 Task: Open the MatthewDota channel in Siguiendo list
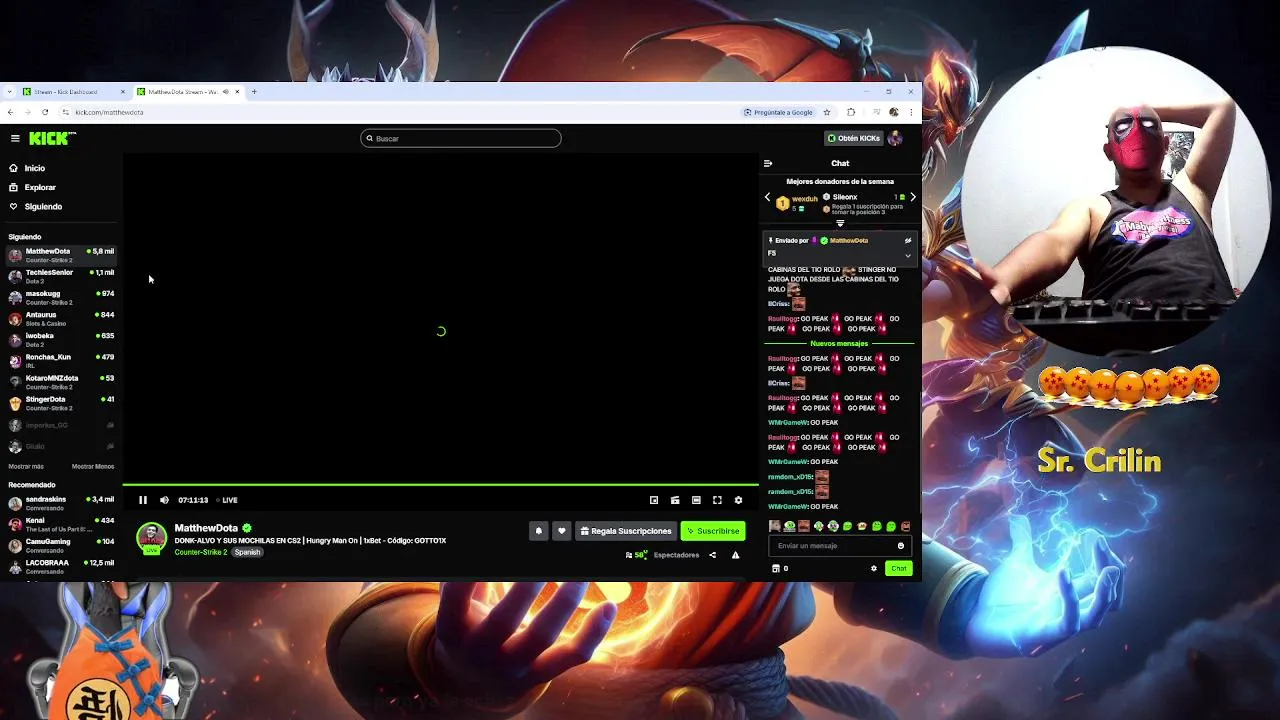pos(61,255)
